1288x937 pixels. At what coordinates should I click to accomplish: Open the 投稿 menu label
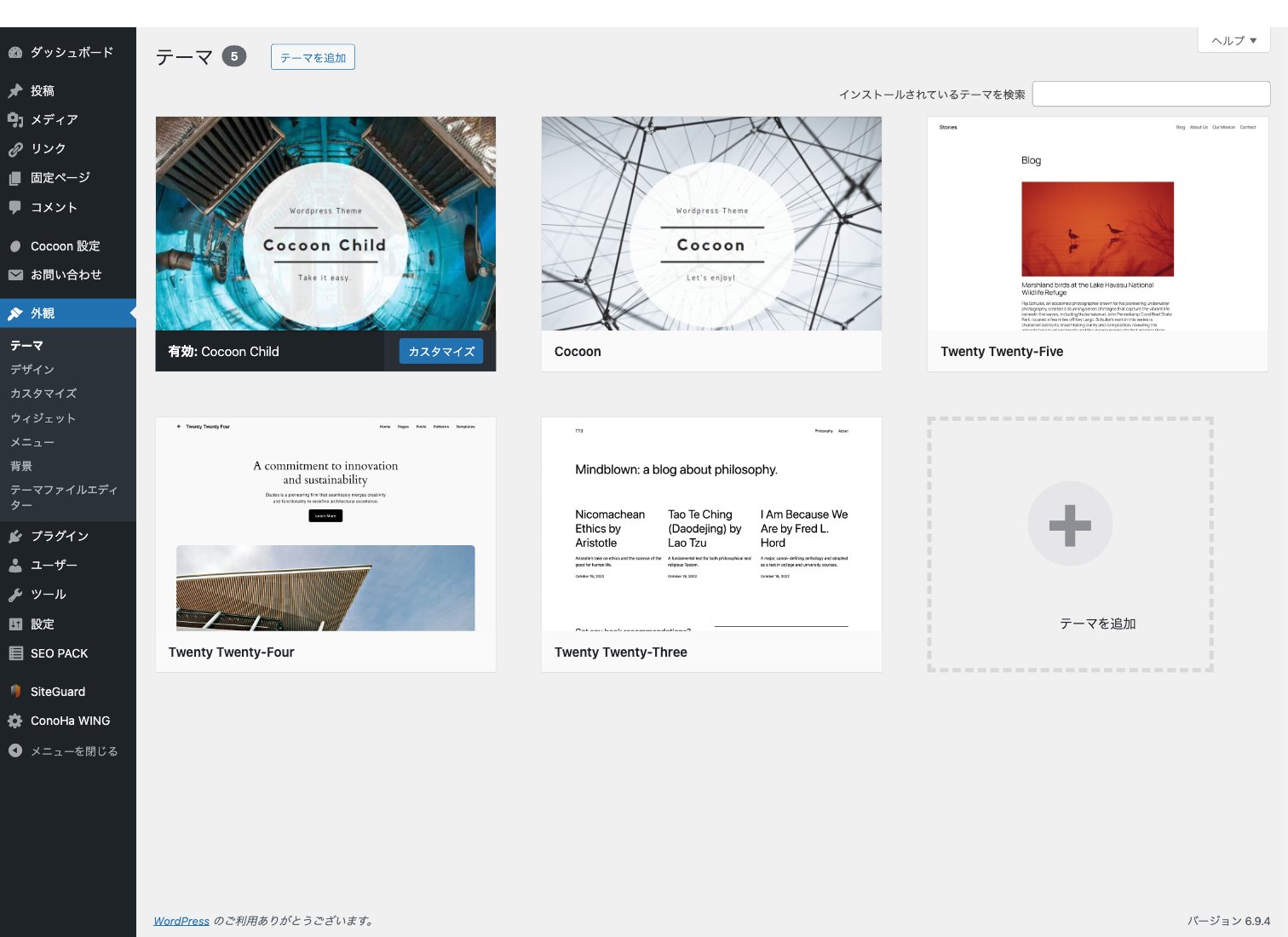pos(43,91)
